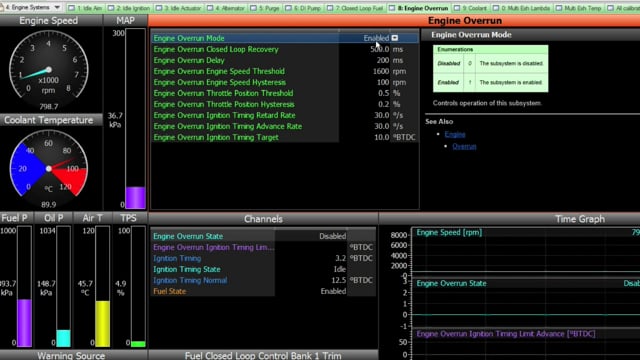This screenshot has width=640, height=360.
Task: Switch to the 7: Closed Loop Fuel tab
Action: point(356,8)
